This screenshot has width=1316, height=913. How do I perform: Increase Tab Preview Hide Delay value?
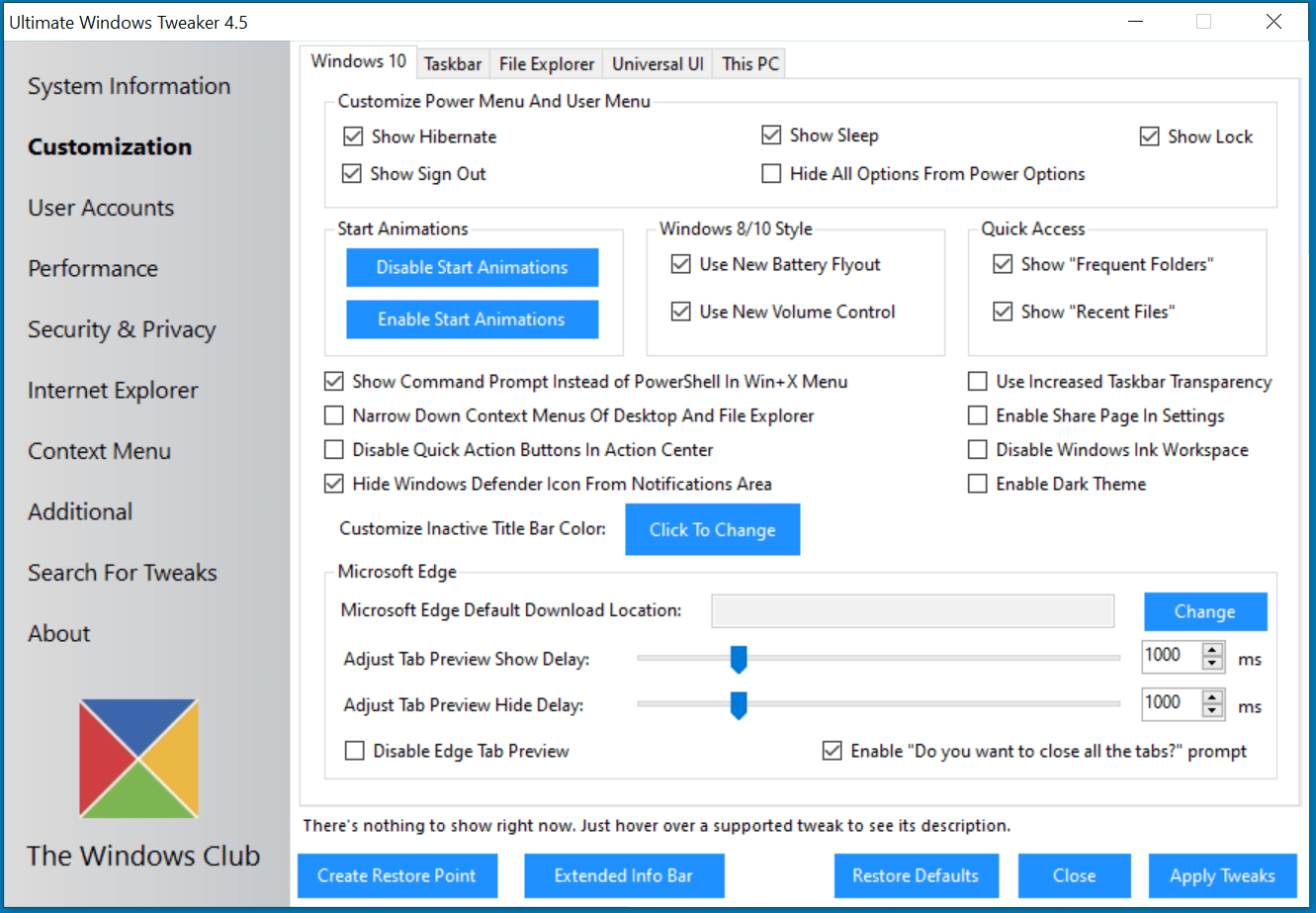point(1213,698)
